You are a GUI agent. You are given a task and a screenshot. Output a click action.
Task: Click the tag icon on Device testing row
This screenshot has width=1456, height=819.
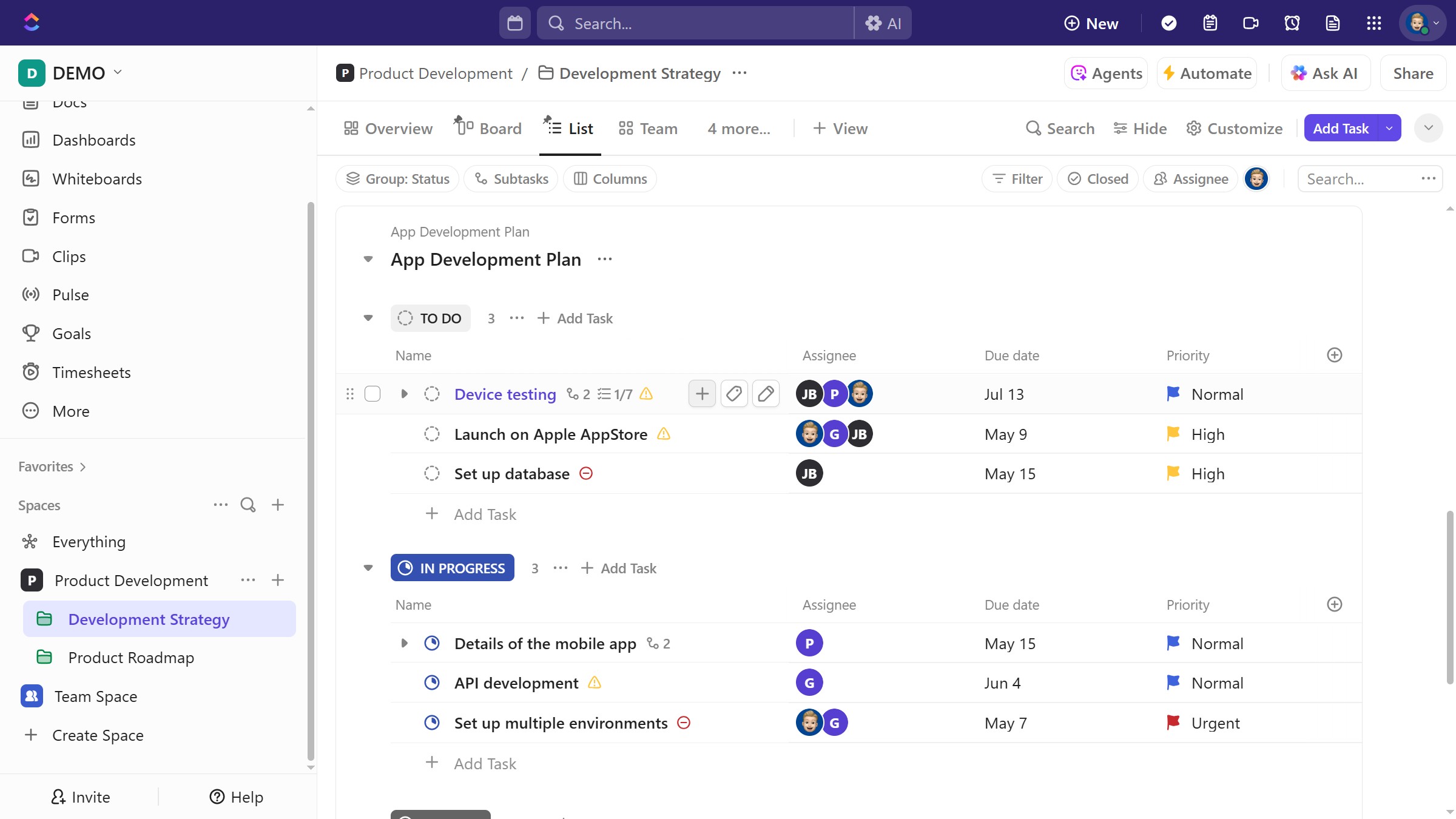coord(734,394)
